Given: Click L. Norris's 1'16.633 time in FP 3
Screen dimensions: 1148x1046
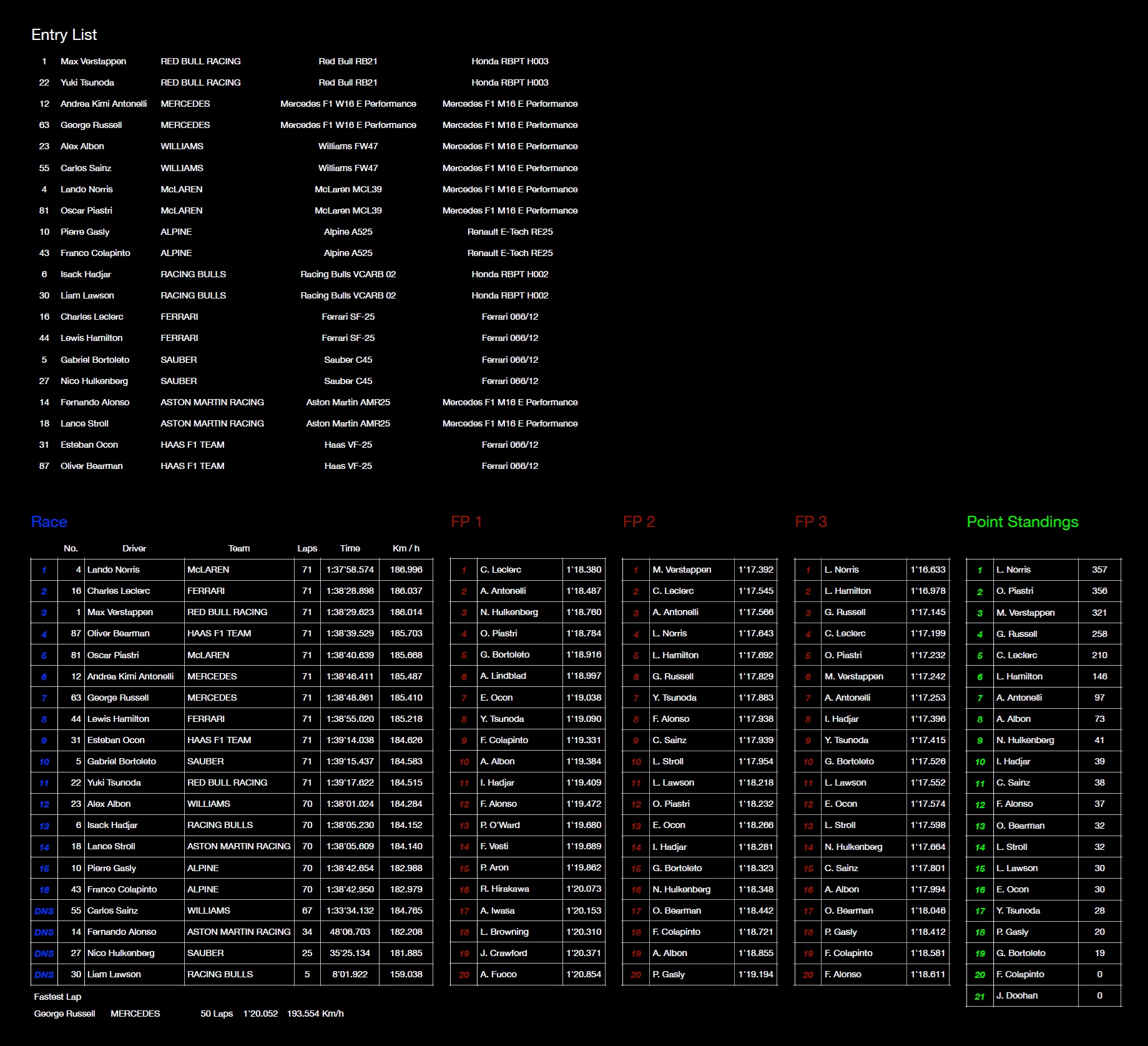Looking at the screenshot, I should [x=928, y=570].
